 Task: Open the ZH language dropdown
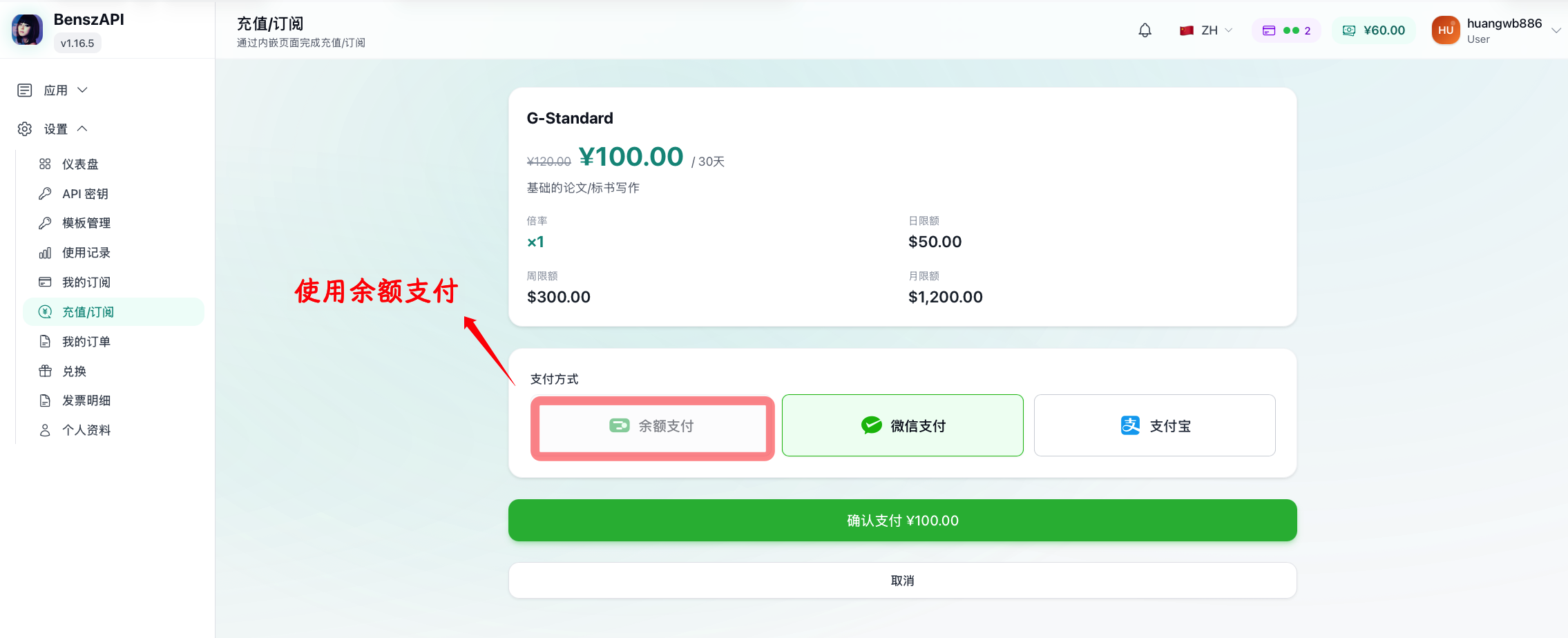1206,30
